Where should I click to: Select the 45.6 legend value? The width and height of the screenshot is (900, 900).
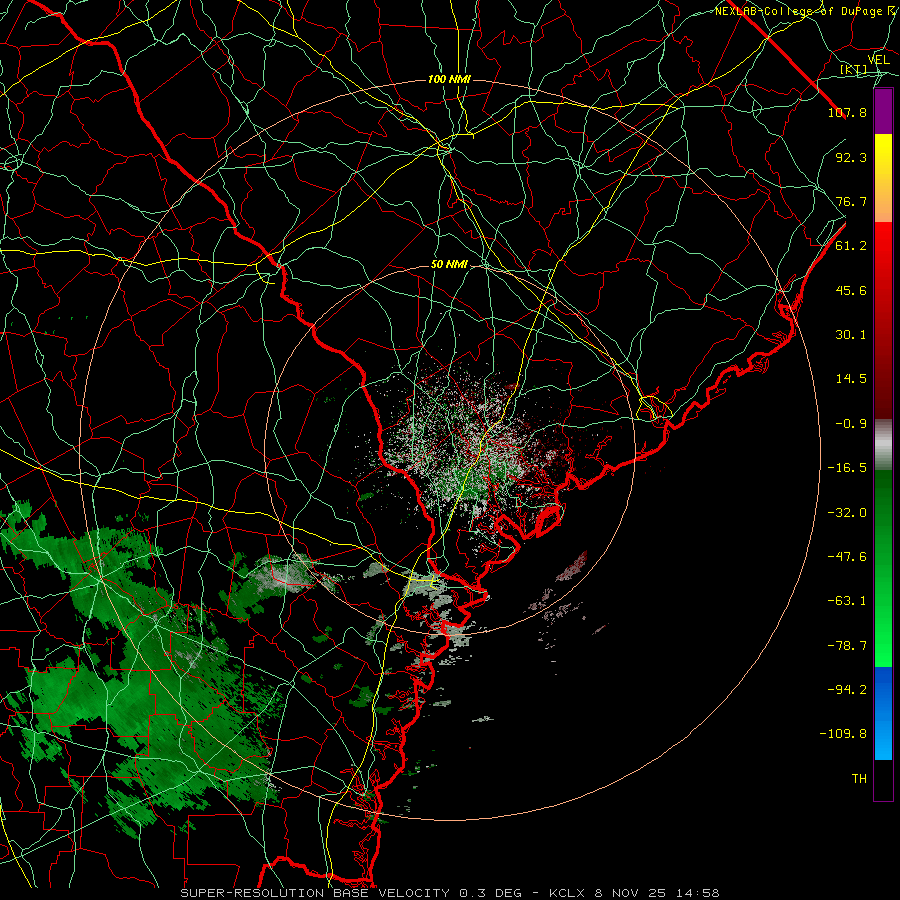851,290
